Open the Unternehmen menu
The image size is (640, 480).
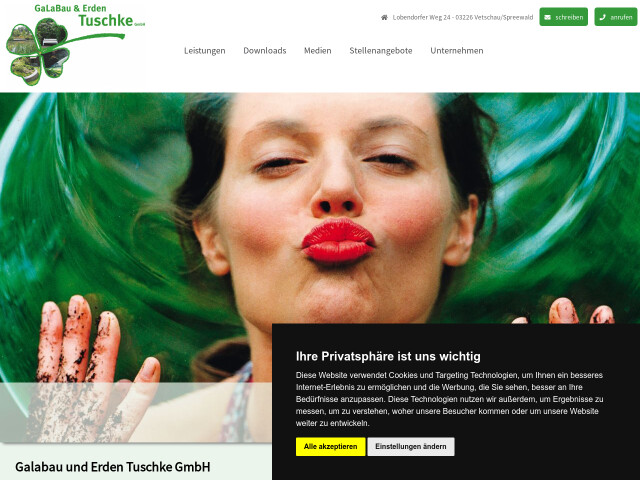pos(457,51)
